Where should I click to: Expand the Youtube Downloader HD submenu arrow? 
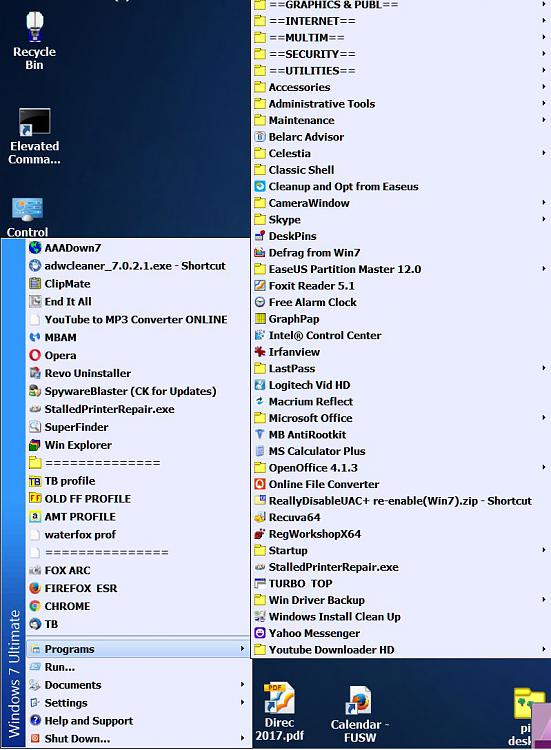coord(543,650)
